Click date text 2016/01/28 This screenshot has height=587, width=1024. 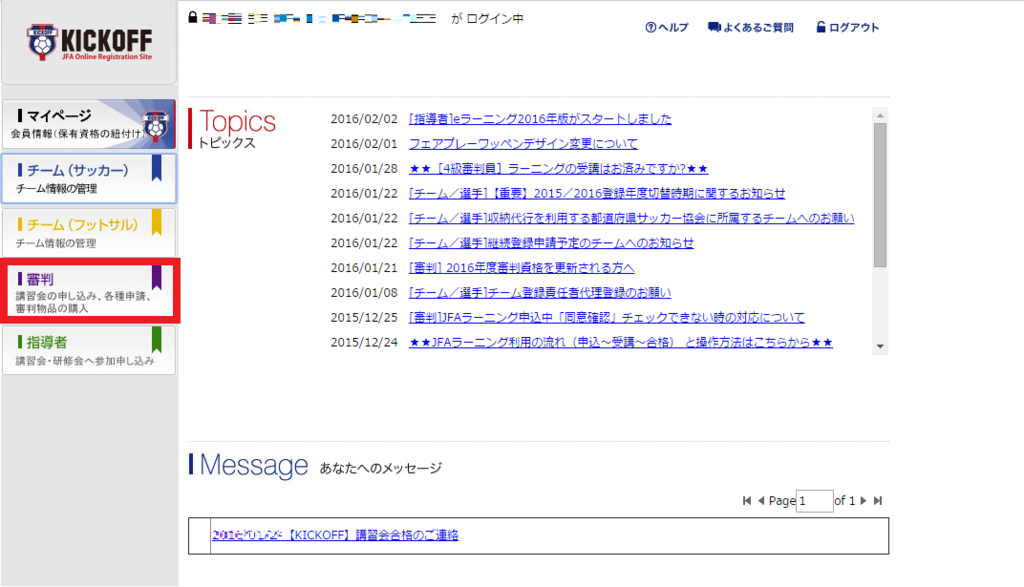click(364, 168)
